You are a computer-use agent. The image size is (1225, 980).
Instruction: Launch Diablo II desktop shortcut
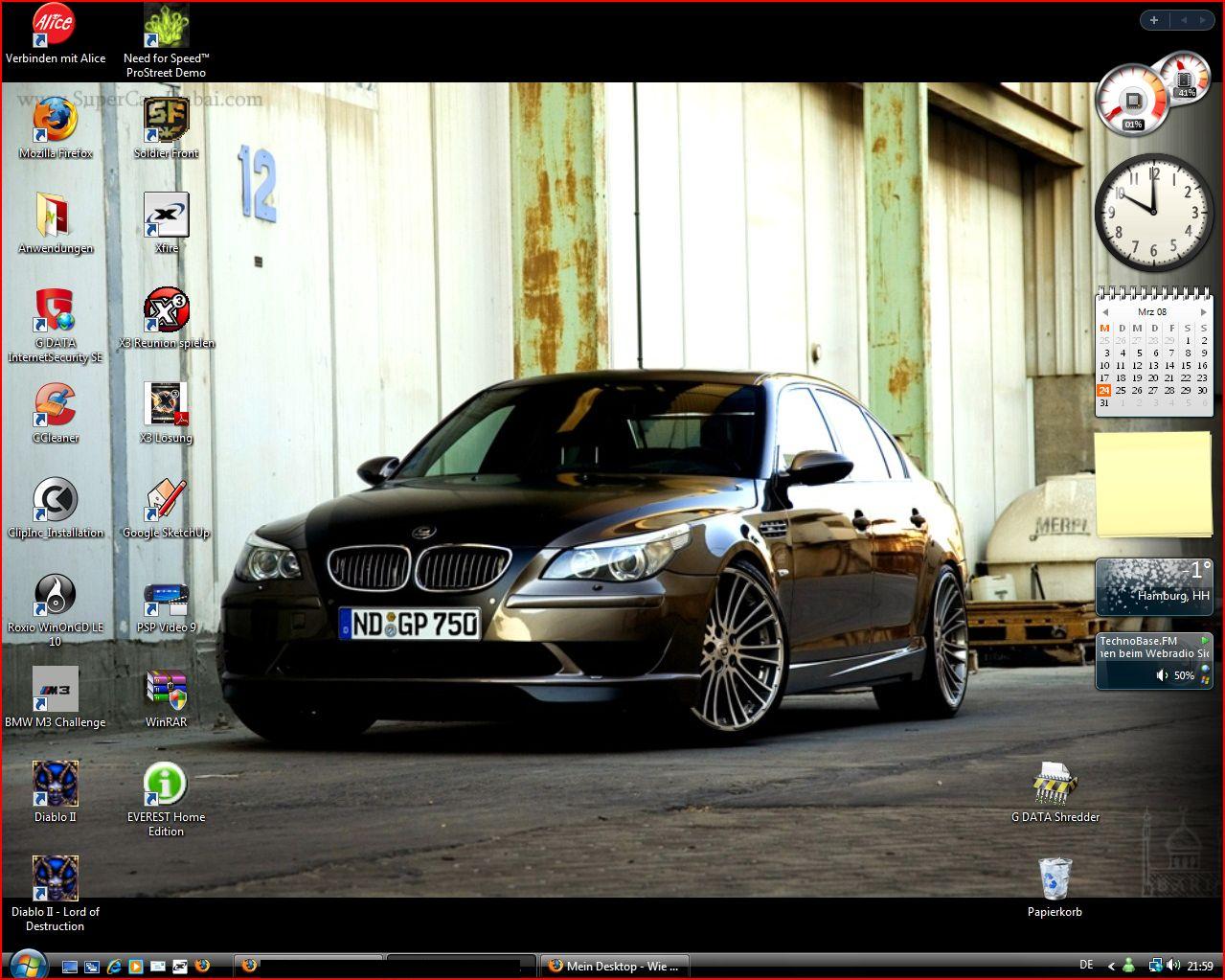pyautogui.click(x=55, y=785)
